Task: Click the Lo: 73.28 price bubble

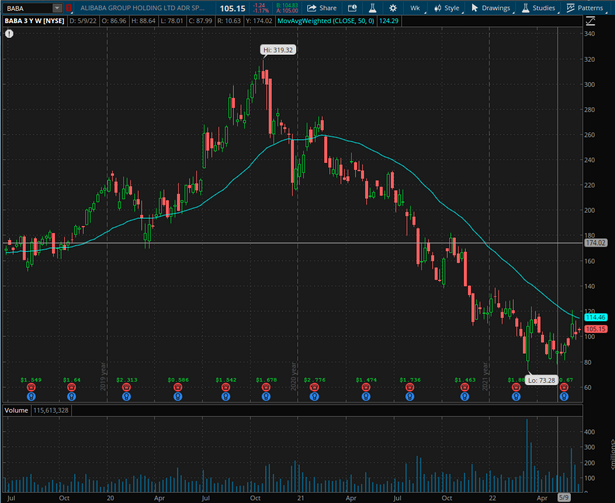Action: click(541, 380)
